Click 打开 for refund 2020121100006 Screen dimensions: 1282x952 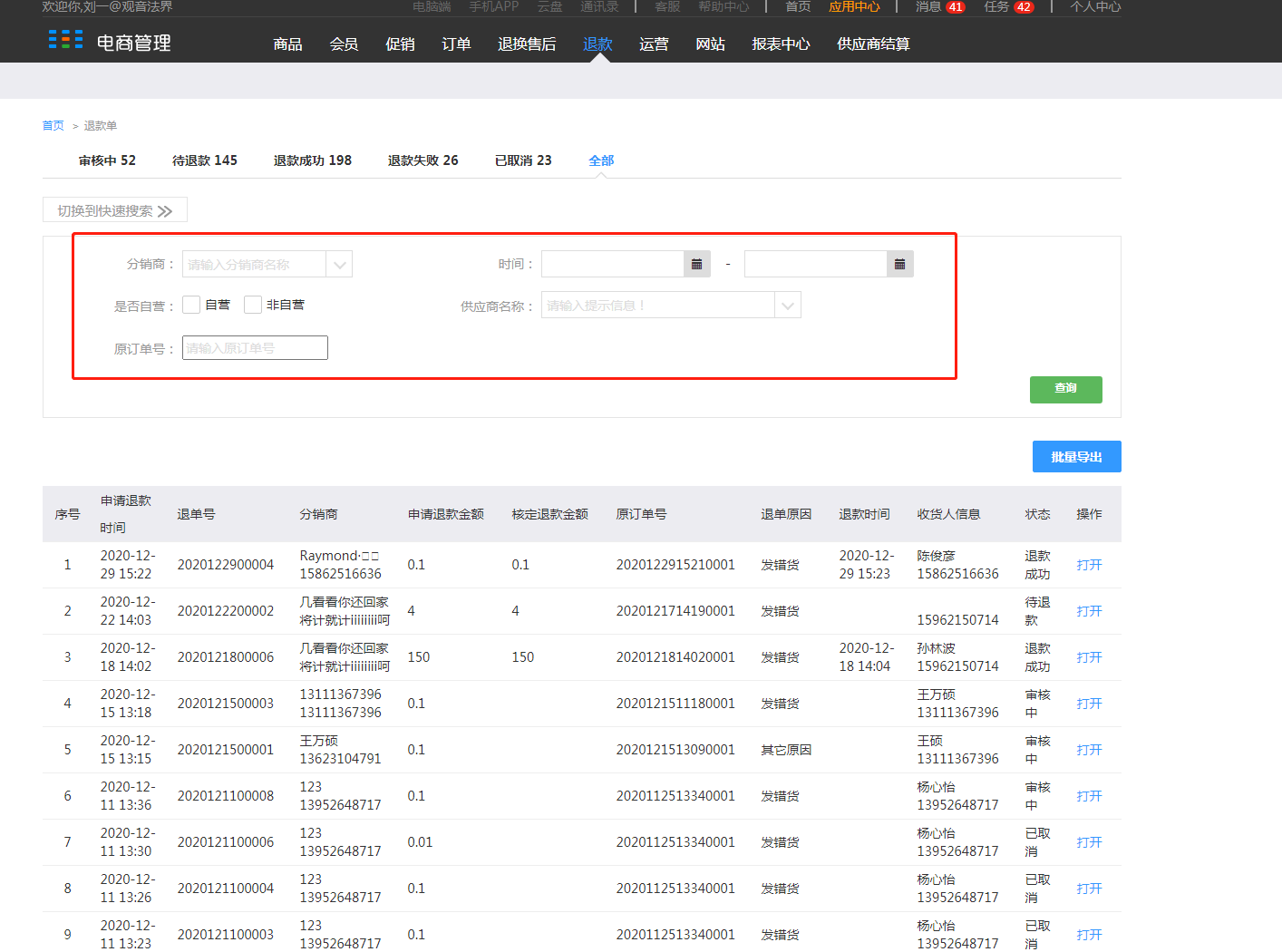[1089, 842]
